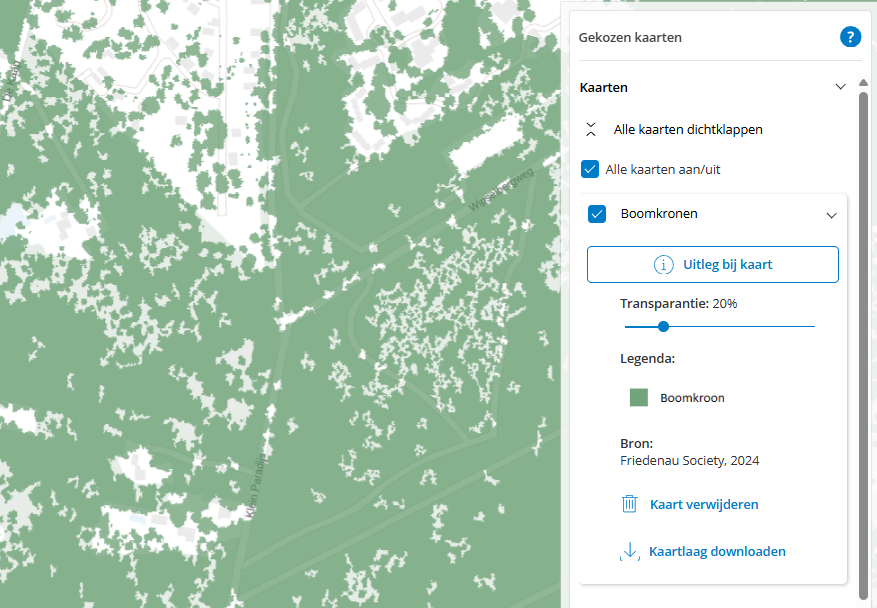
Task: Click Kaart verwijderen link
Action: click(x=704, y=505)
